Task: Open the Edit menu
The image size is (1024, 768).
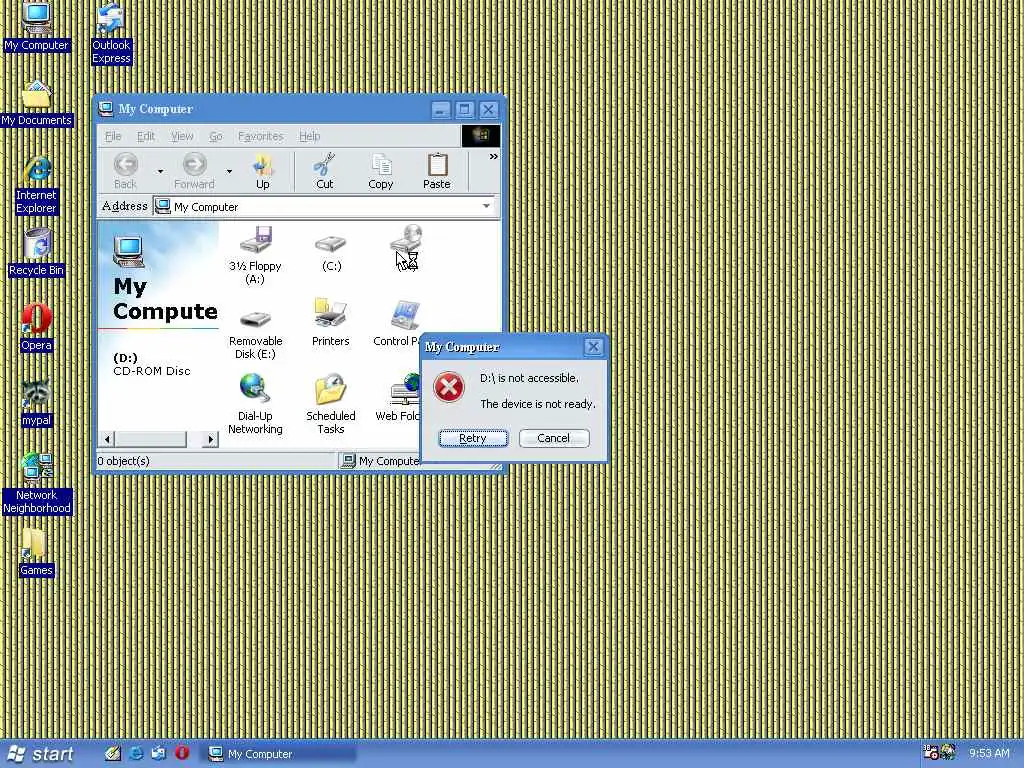Action: pos(146,136)
